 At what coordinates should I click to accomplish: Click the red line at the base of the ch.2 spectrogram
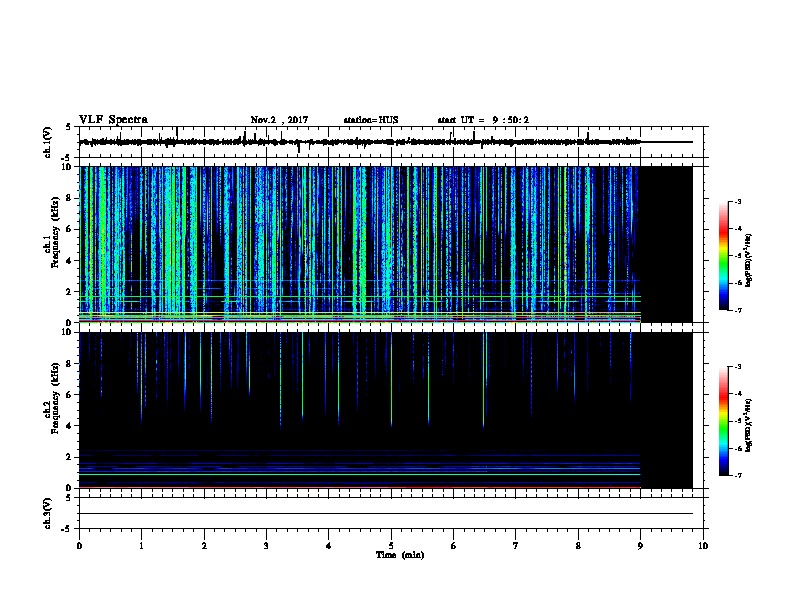pyautogui.click(x=360, y=487)
